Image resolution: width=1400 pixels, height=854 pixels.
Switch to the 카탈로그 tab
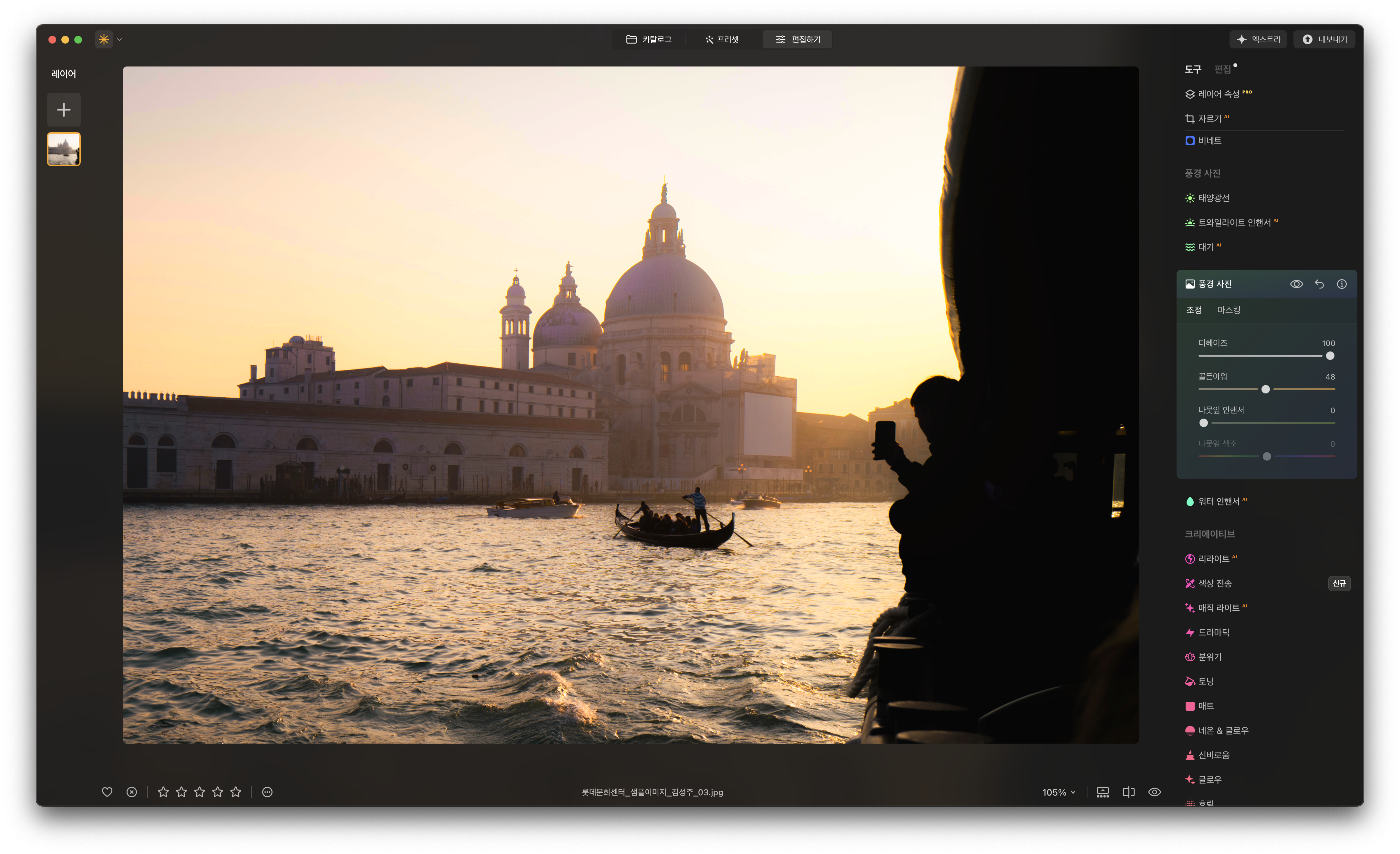point(649,39)
